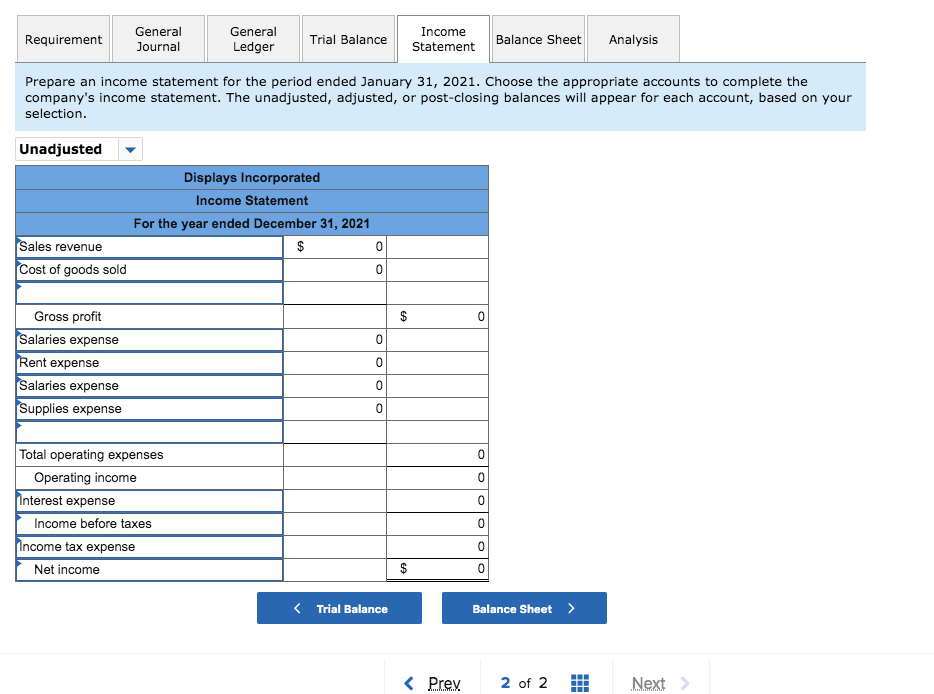
Task: Click the Sales revenue amount cell
Action: (335, 247)
